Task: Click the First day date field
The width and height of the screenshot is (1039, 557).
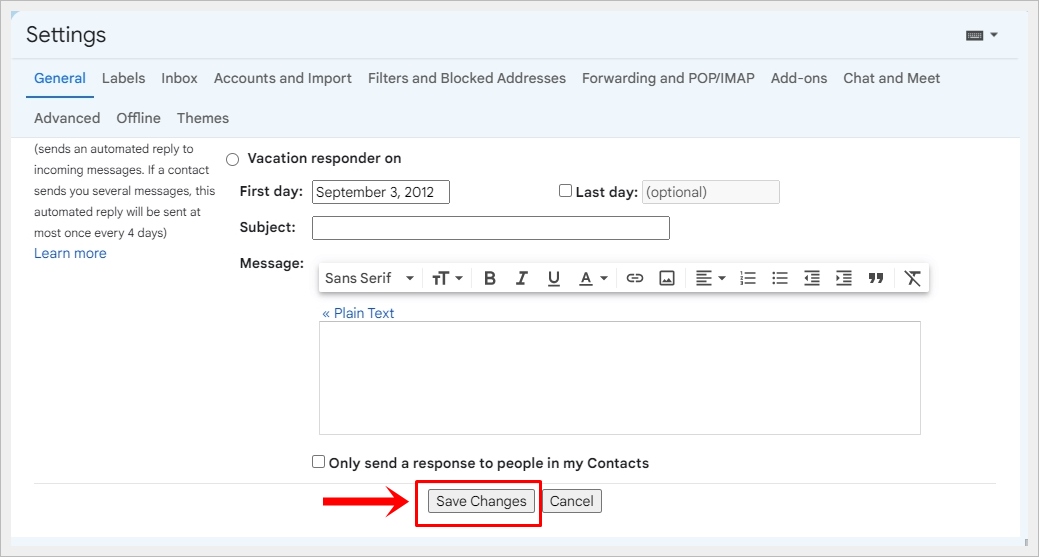Action: point(381,192)
